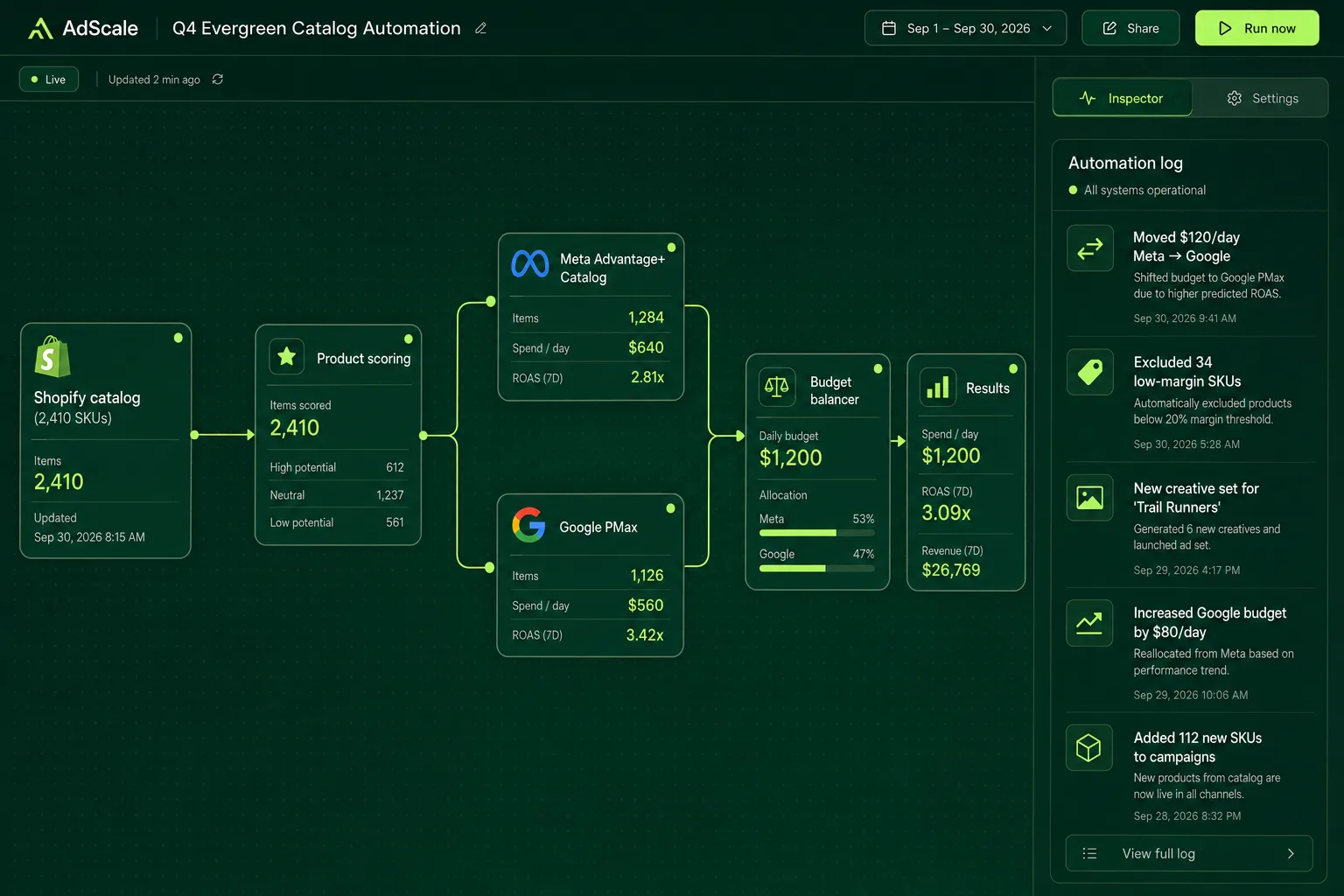Click the Google 47% allocation bar
Image resolution: width=1344 pixels, height=896 pixels.
(816, 569)
